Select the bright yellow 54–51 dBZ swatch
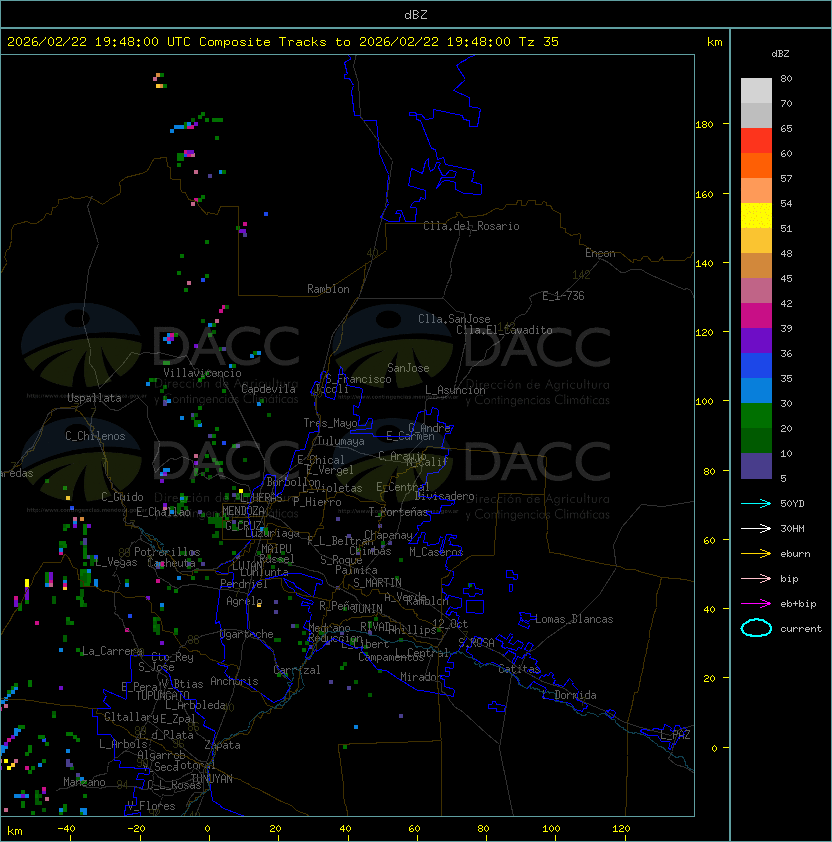The height and width of the screenshot is (842, 832). click(756, 216)
